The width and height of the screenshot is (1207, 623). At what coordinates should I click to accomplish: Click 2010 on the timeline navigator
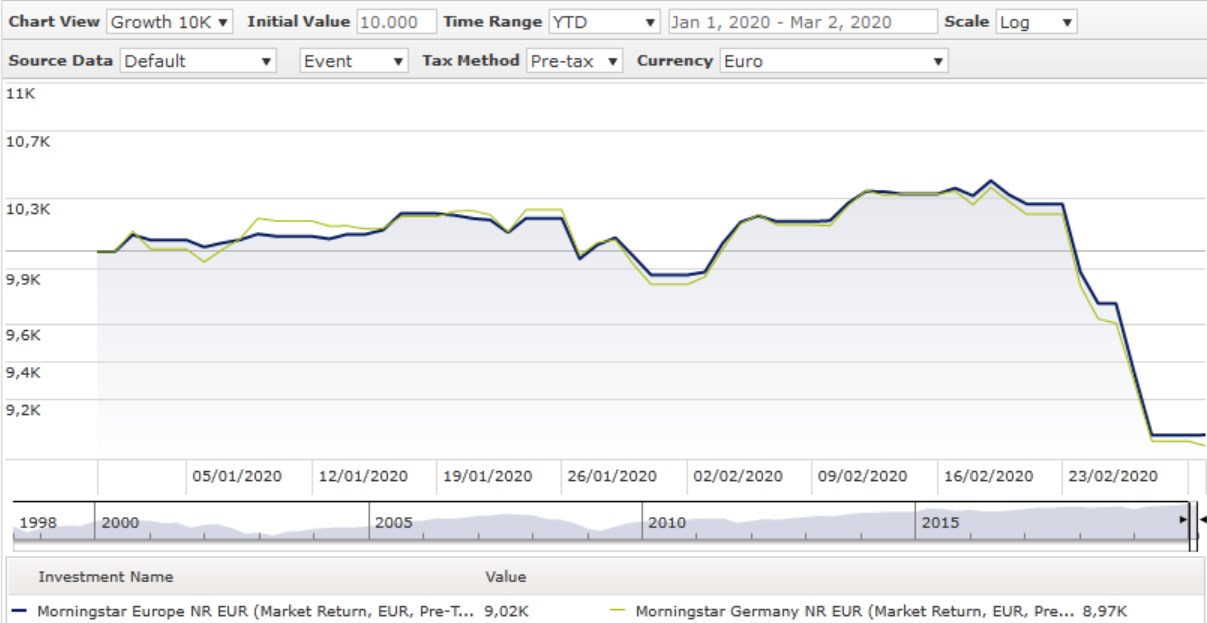666,522
